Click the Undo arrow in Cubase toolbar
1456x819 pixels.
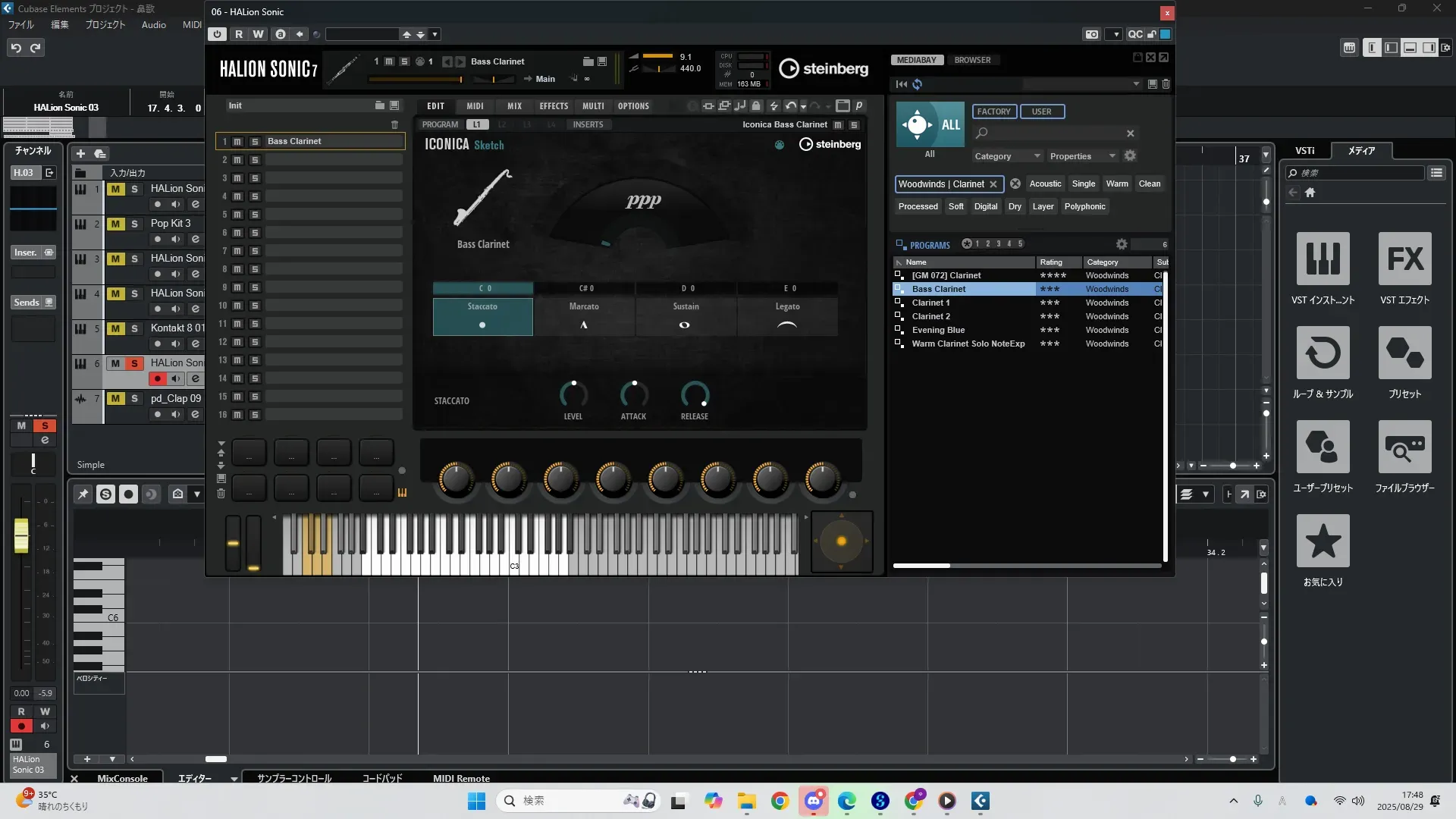(x=16, y=48)
